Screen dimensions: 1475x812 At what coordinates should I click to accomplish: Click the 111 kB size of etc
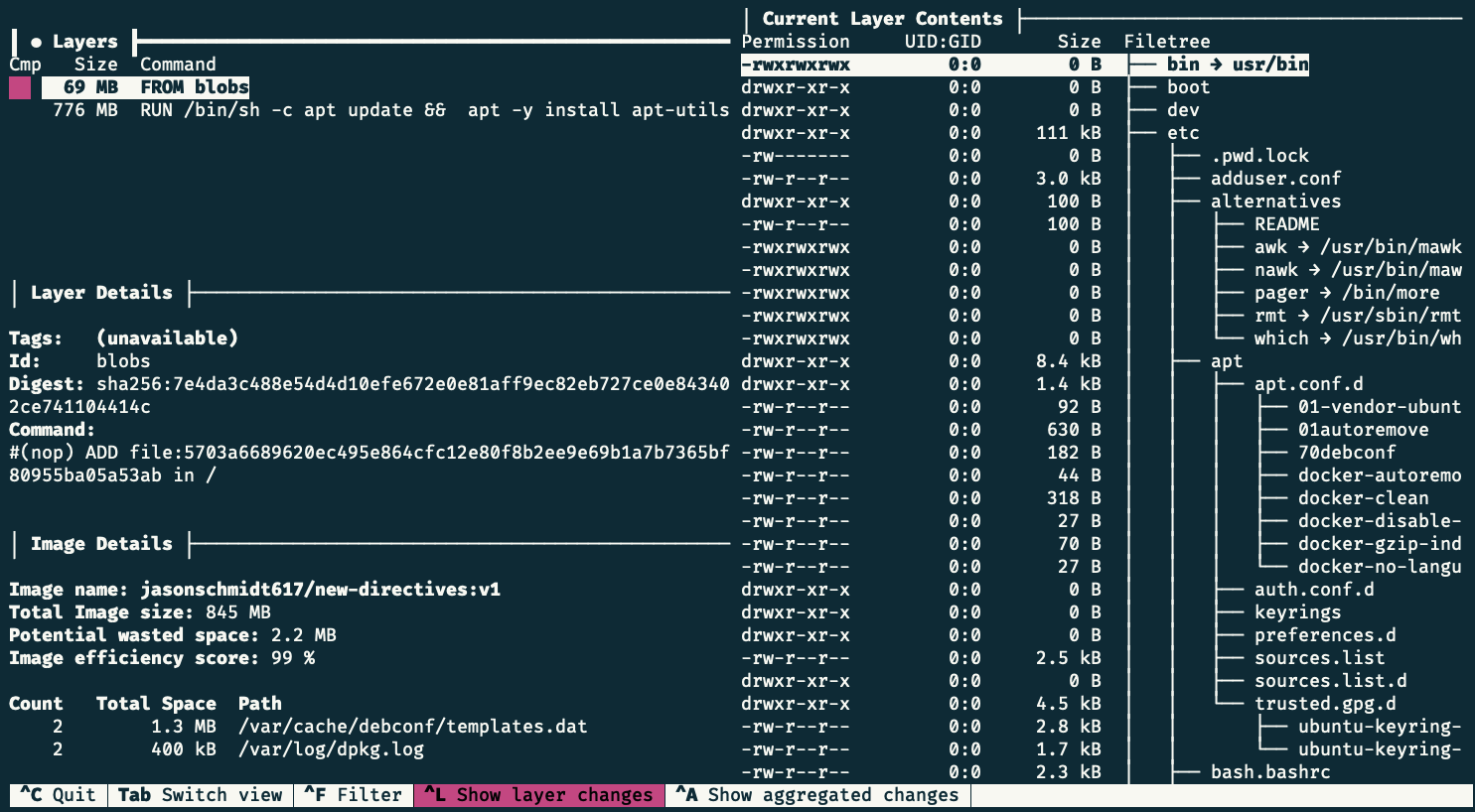click(x=1068, y=133)
